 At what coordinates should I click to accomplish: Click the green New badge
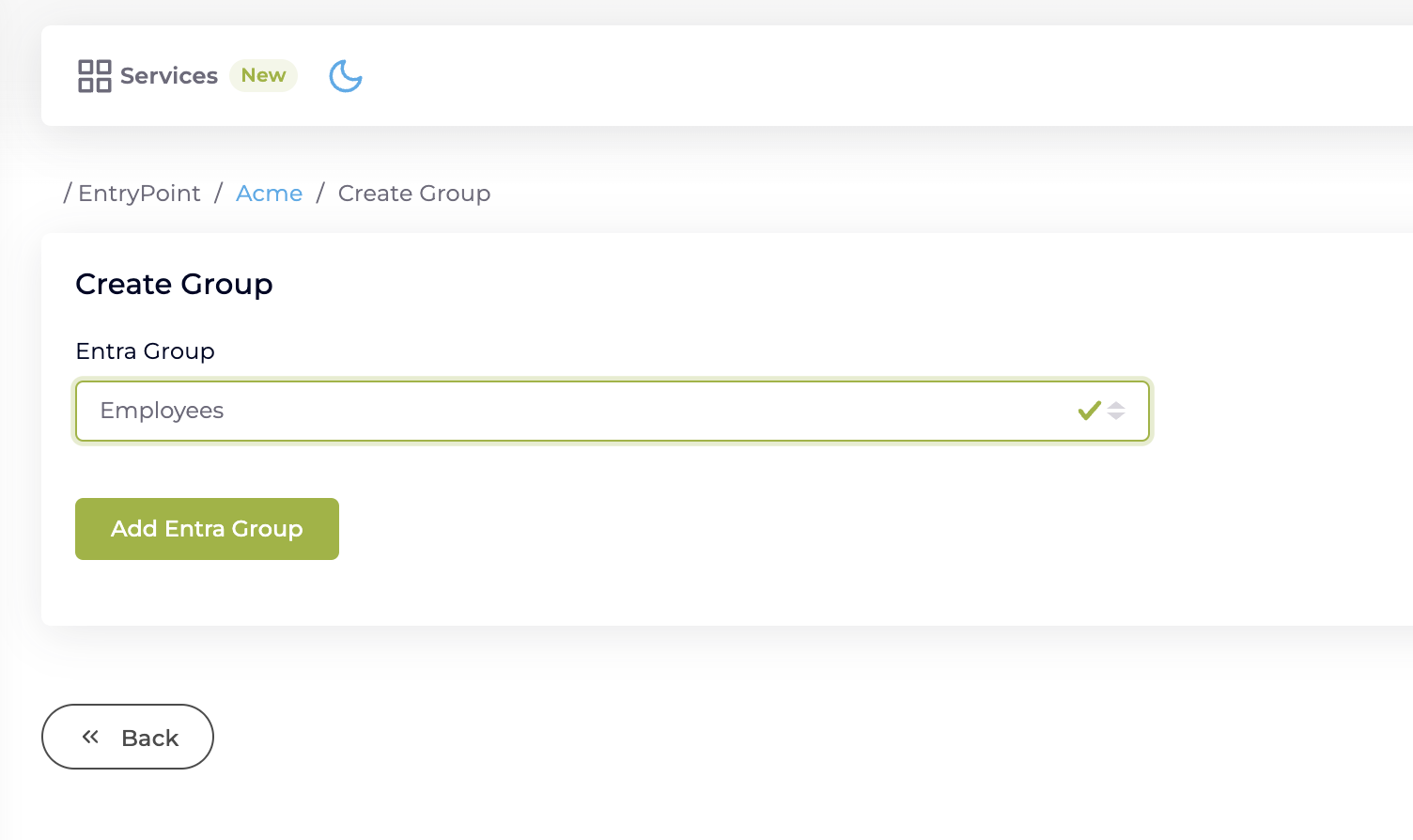pyautogui.click(x=263, y=76)
